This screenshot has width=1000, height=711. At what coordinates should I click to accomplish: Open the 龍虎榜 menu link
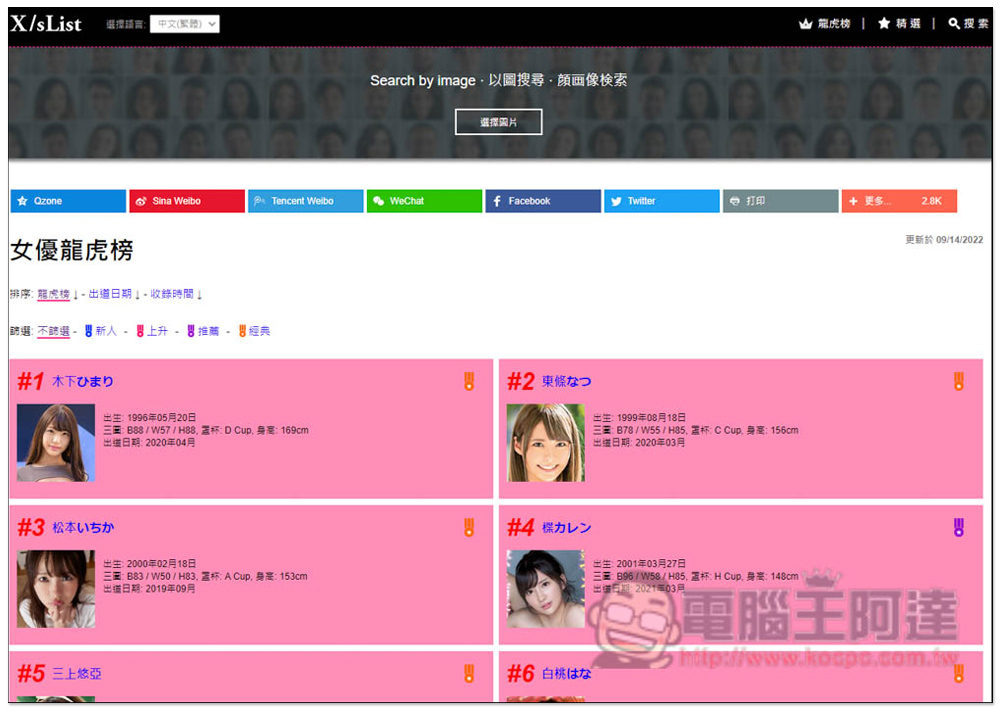834,24
